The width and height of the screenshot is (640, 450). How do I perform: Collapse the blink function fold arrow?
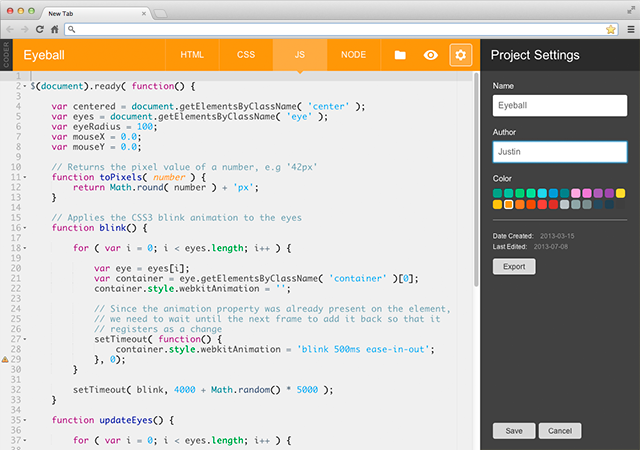(24, 227)
